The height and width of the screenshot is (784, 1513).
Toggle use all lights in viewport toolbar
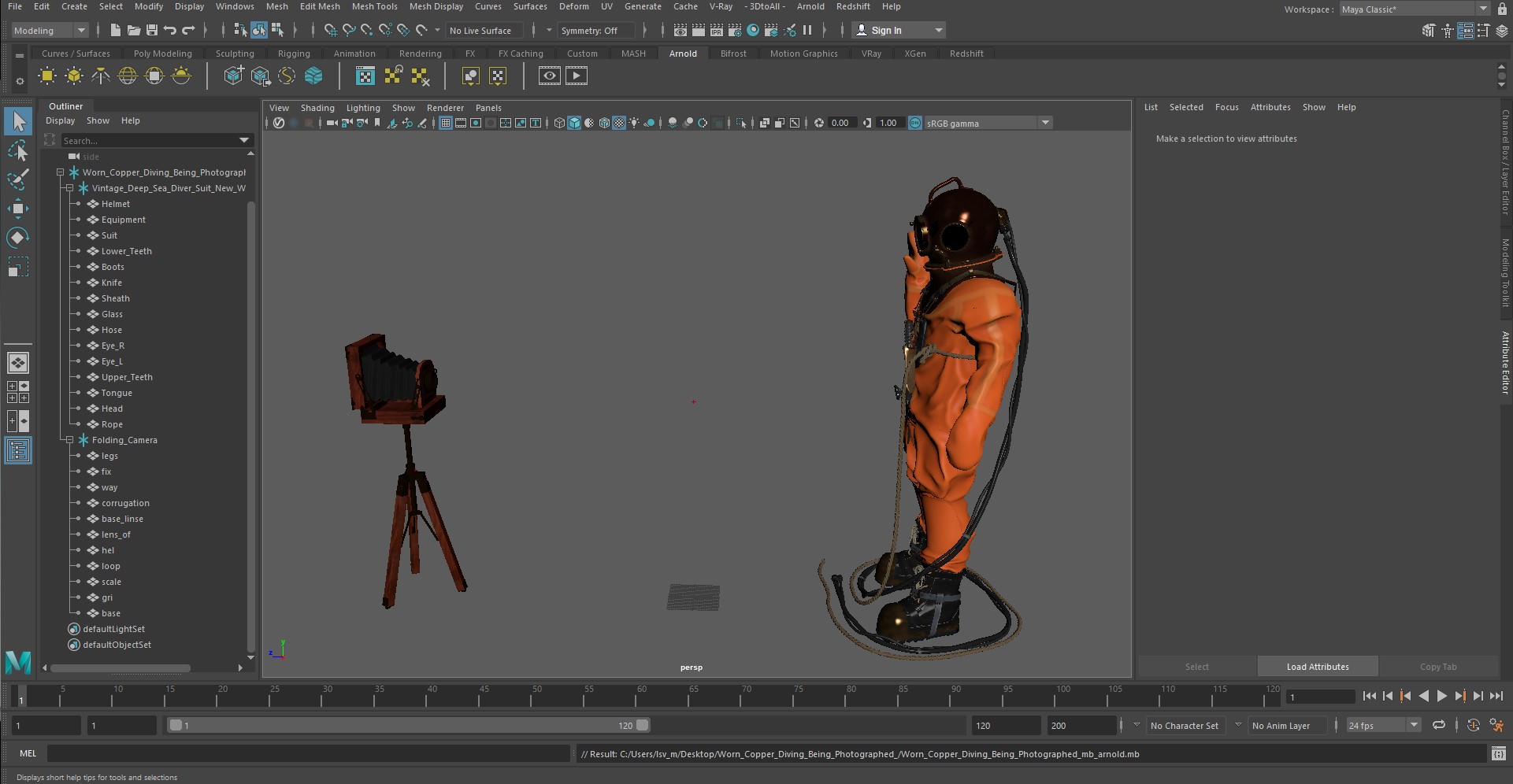[634, 123]
